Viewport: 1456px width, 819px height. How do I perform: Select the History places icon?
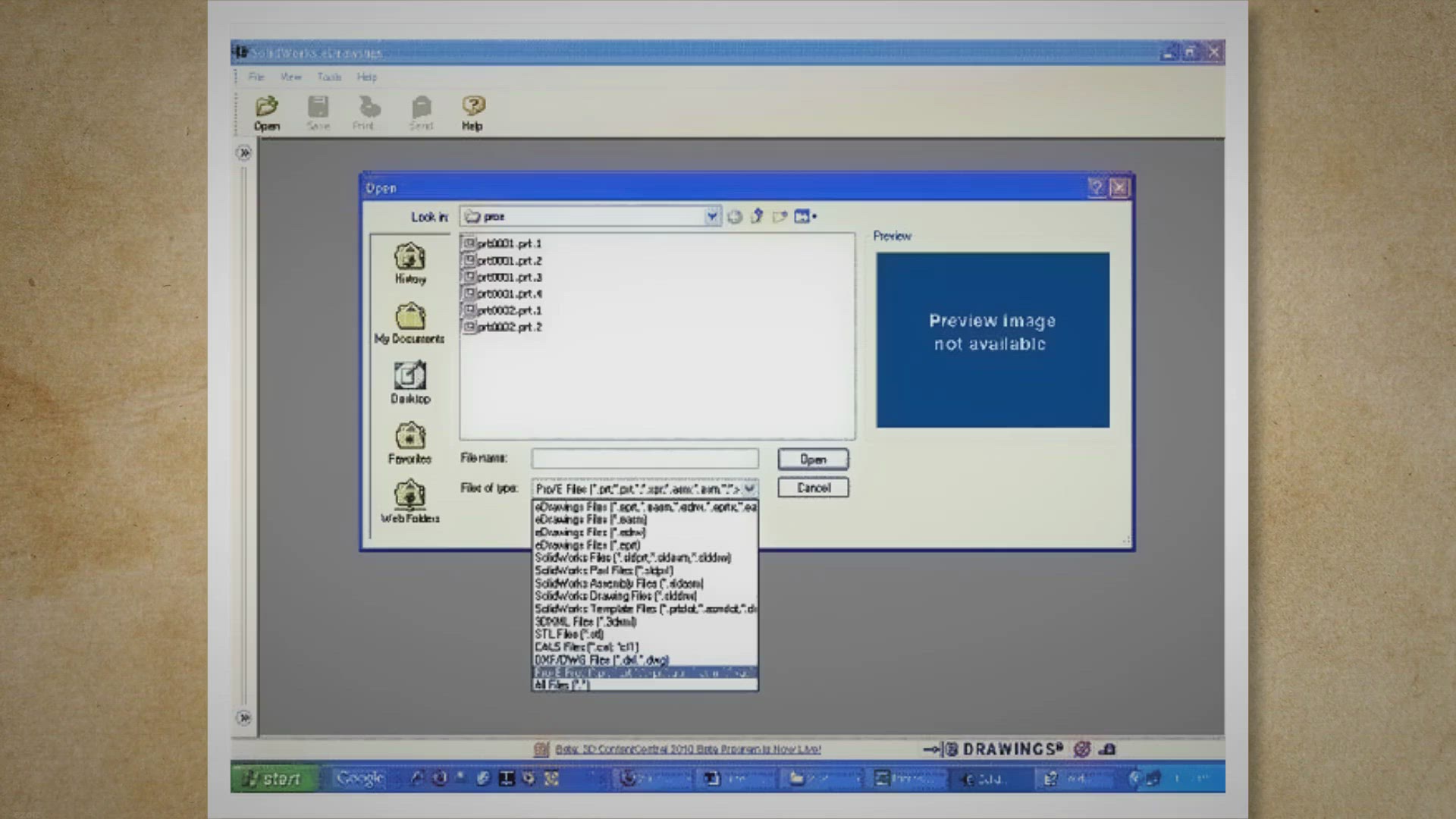pos(410,263)
